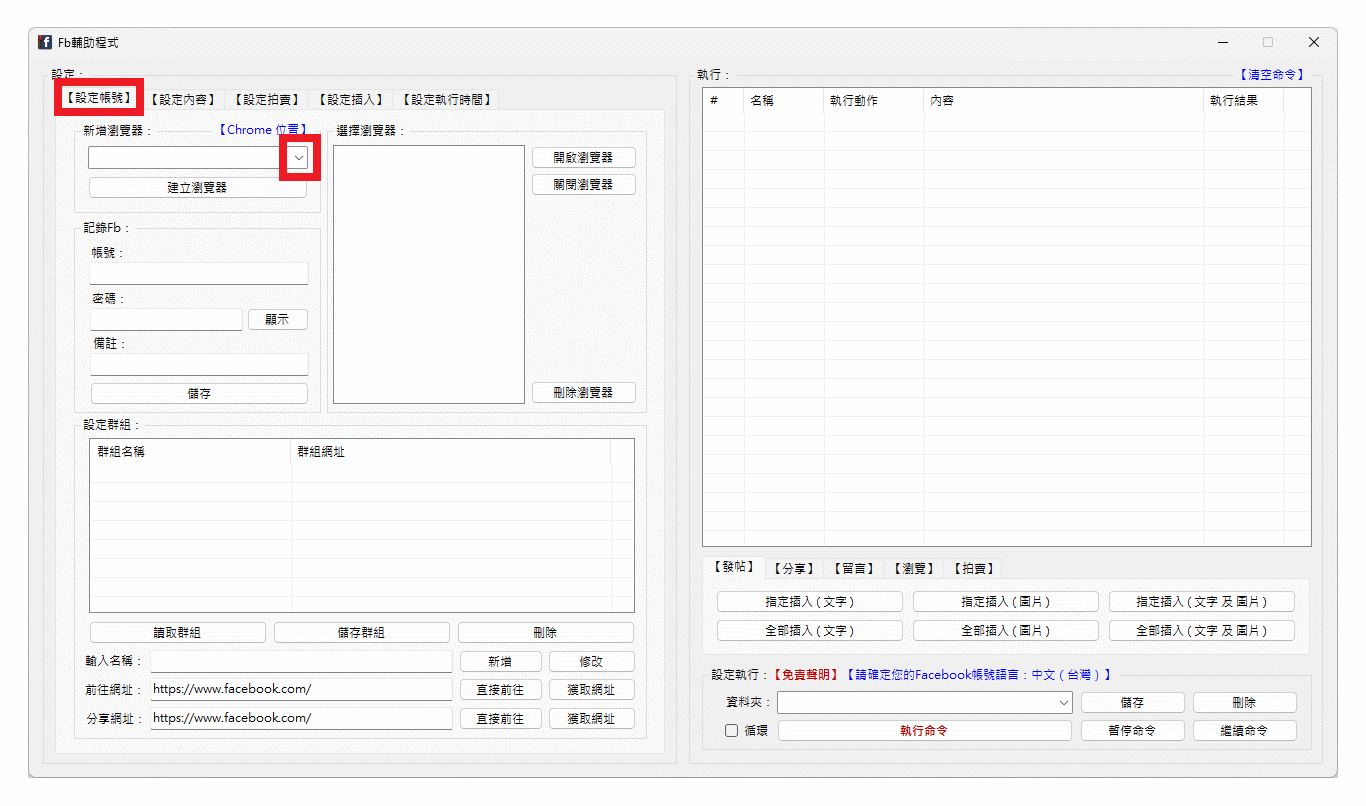Click the 【Chrome 位置】 link

tap(263, 130)
